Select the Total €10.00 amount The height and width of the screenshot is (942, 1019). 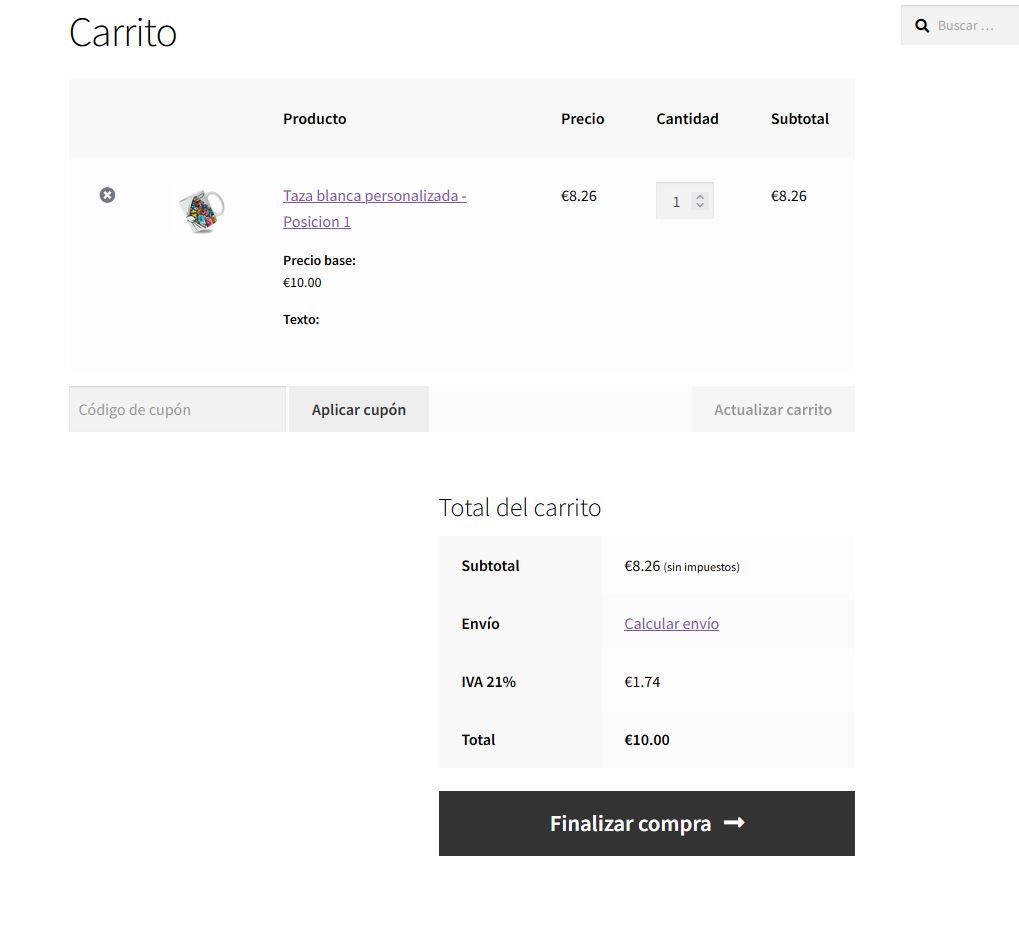pos(647,740)
